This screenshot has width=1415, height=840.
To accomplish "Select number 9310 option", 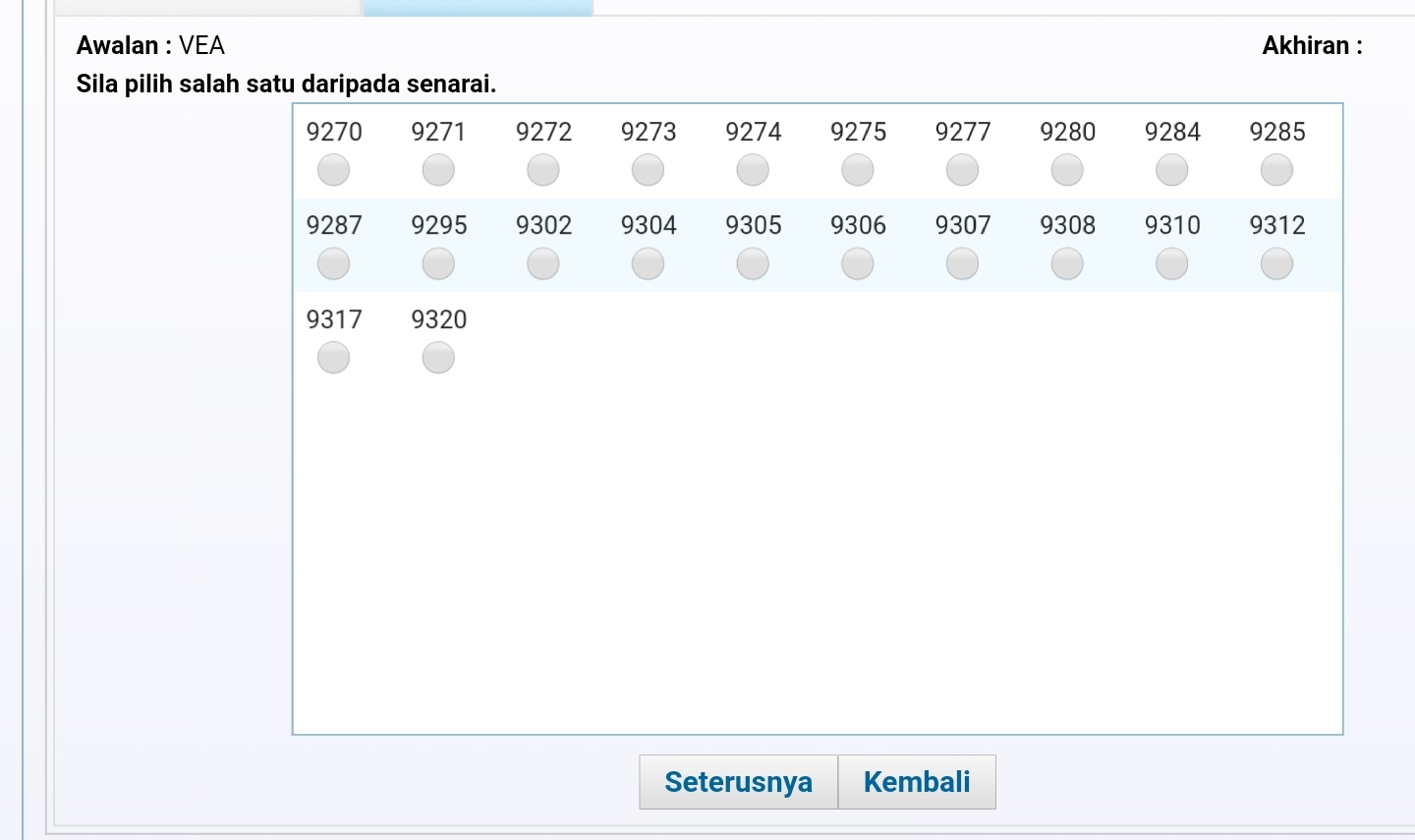I will (x=1171, y=263).
